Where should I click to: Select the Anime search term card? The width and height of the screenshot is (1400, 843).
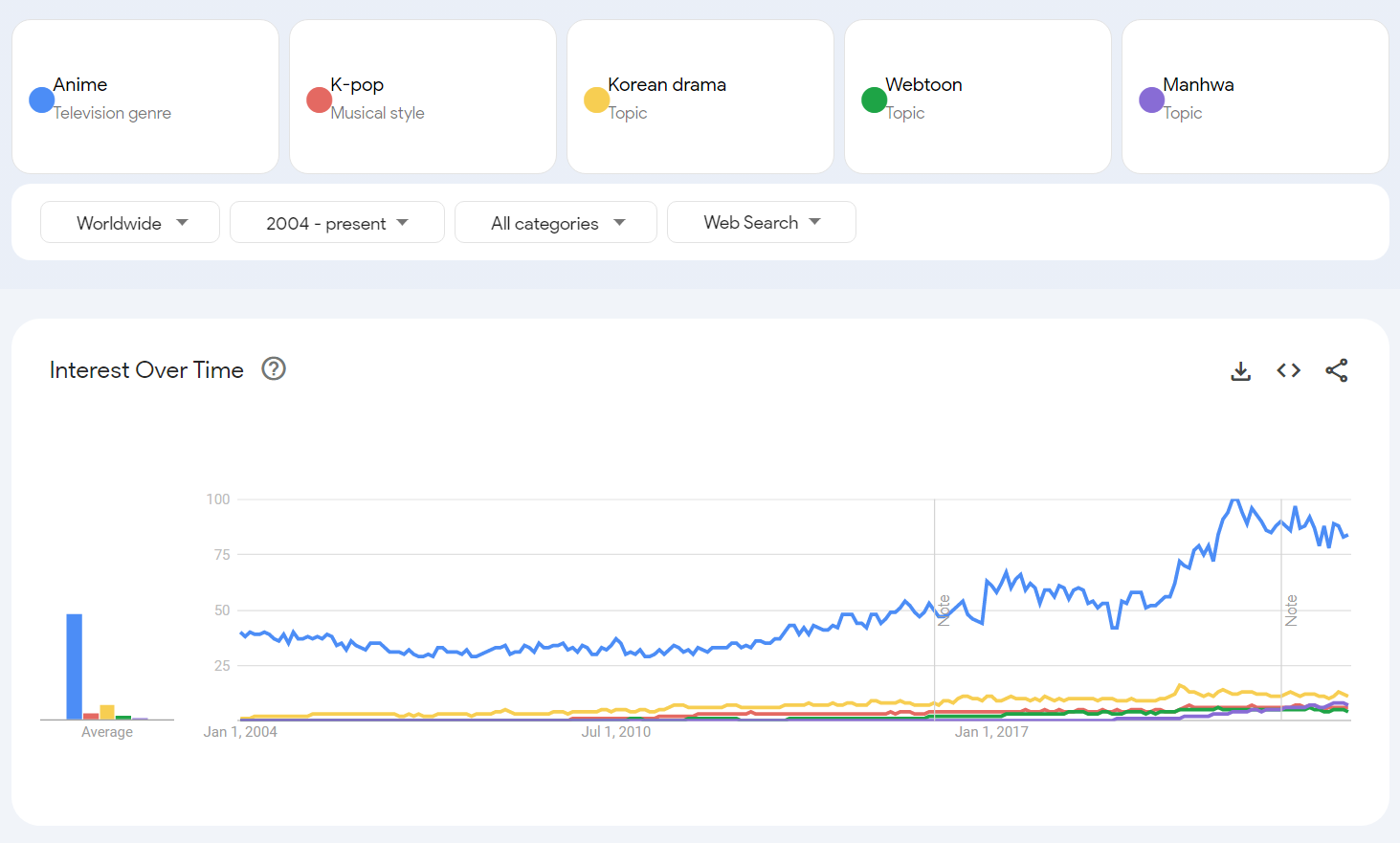(145, 97)
